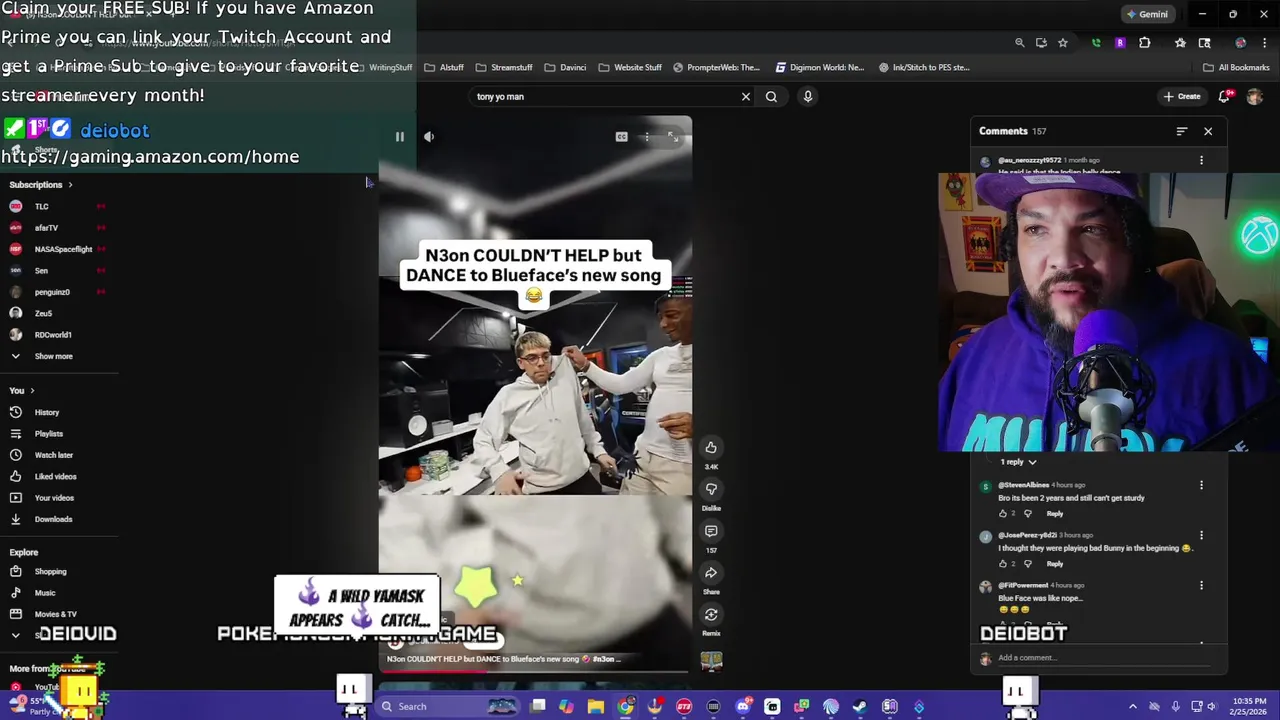Open Liked videos
The width and height of the screenshot is (1280, 720).
[x=55, y=476]
